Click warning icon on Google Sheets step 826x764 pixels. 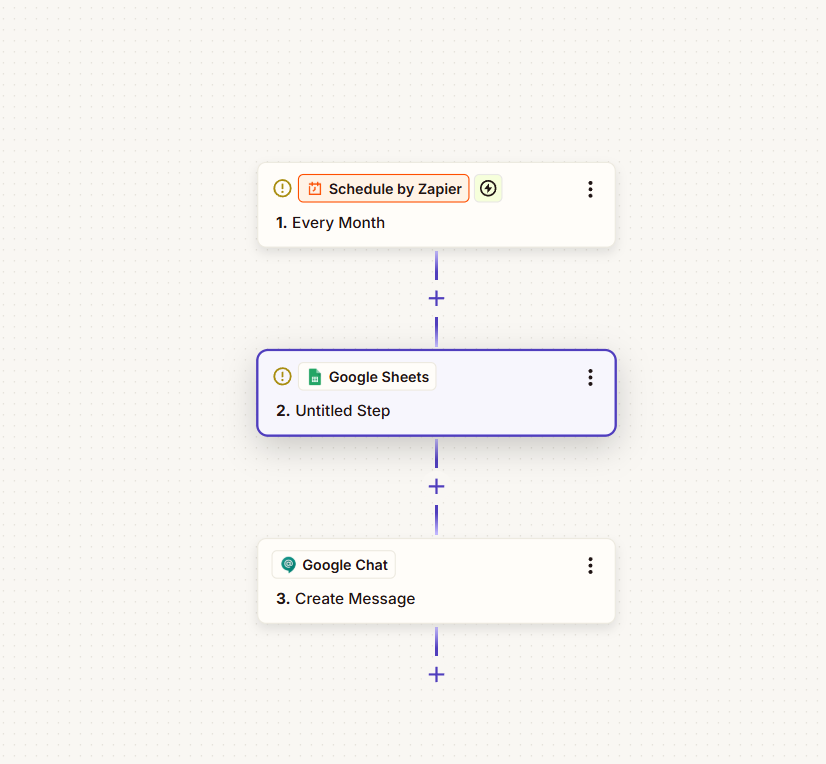(282, 376)
